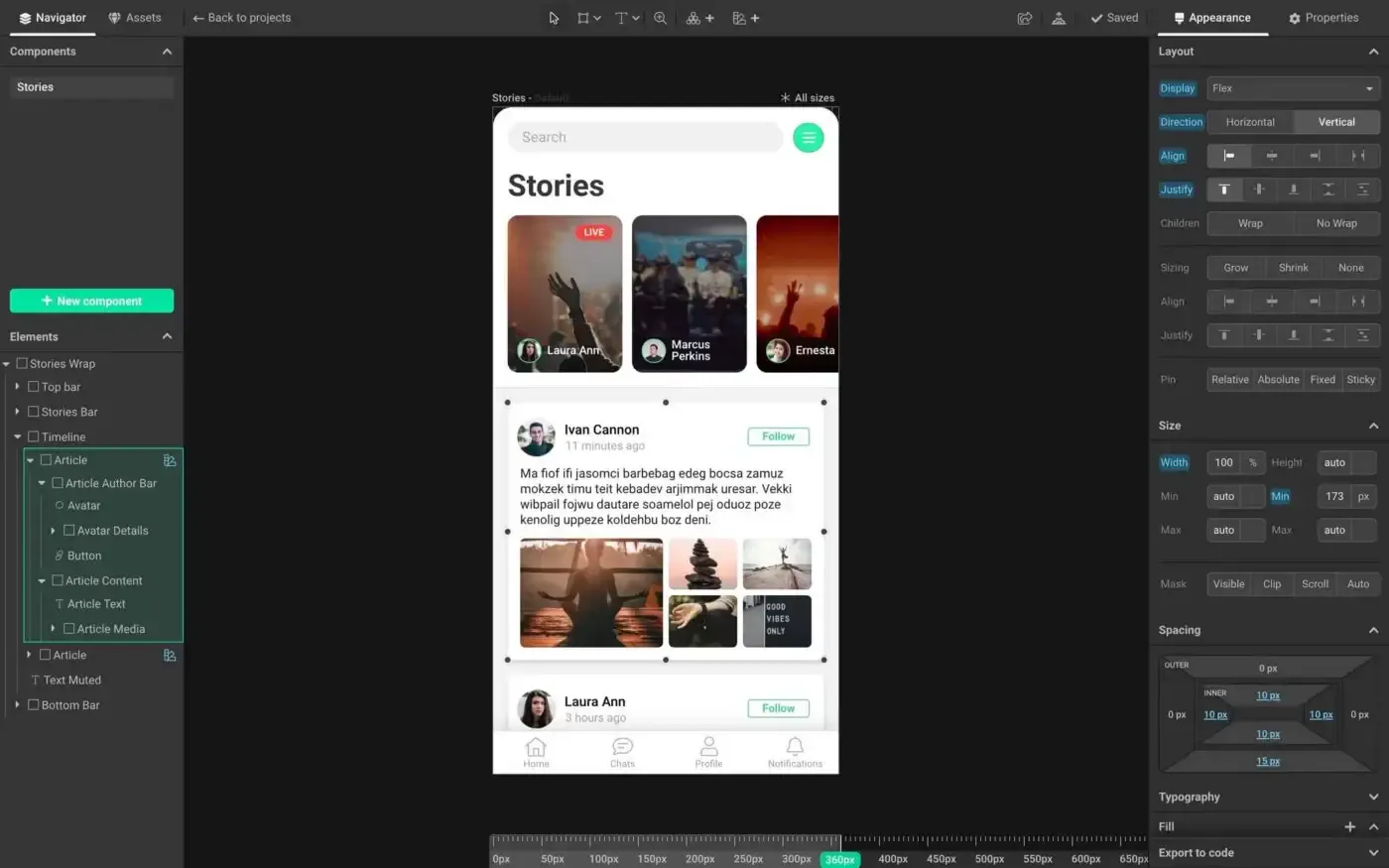Tap the Notifications bell icon
This screenshot has height=868, width=1389.
[795, 746]
